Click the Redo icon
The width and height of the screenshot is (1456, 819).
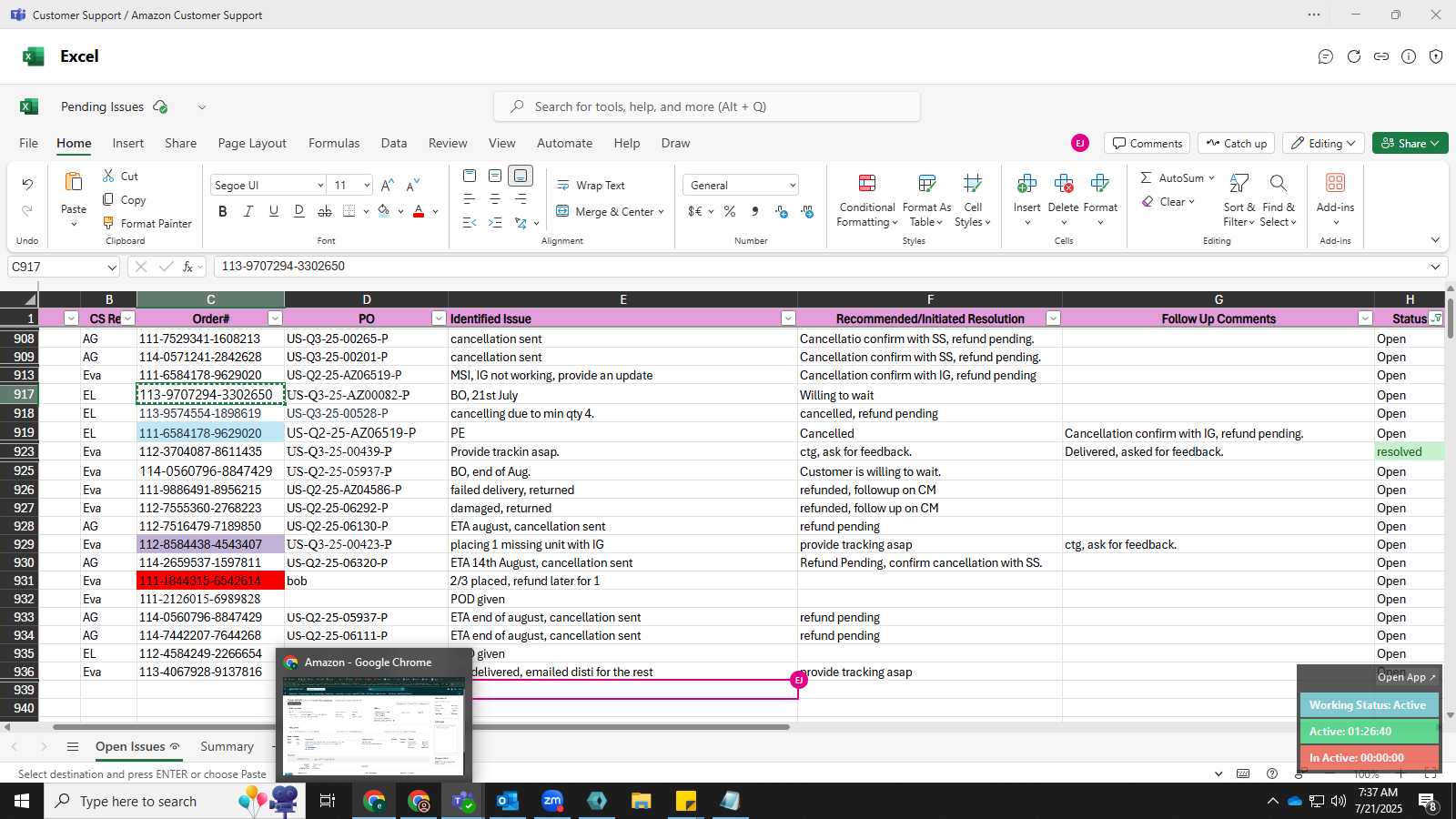point(27,210)
